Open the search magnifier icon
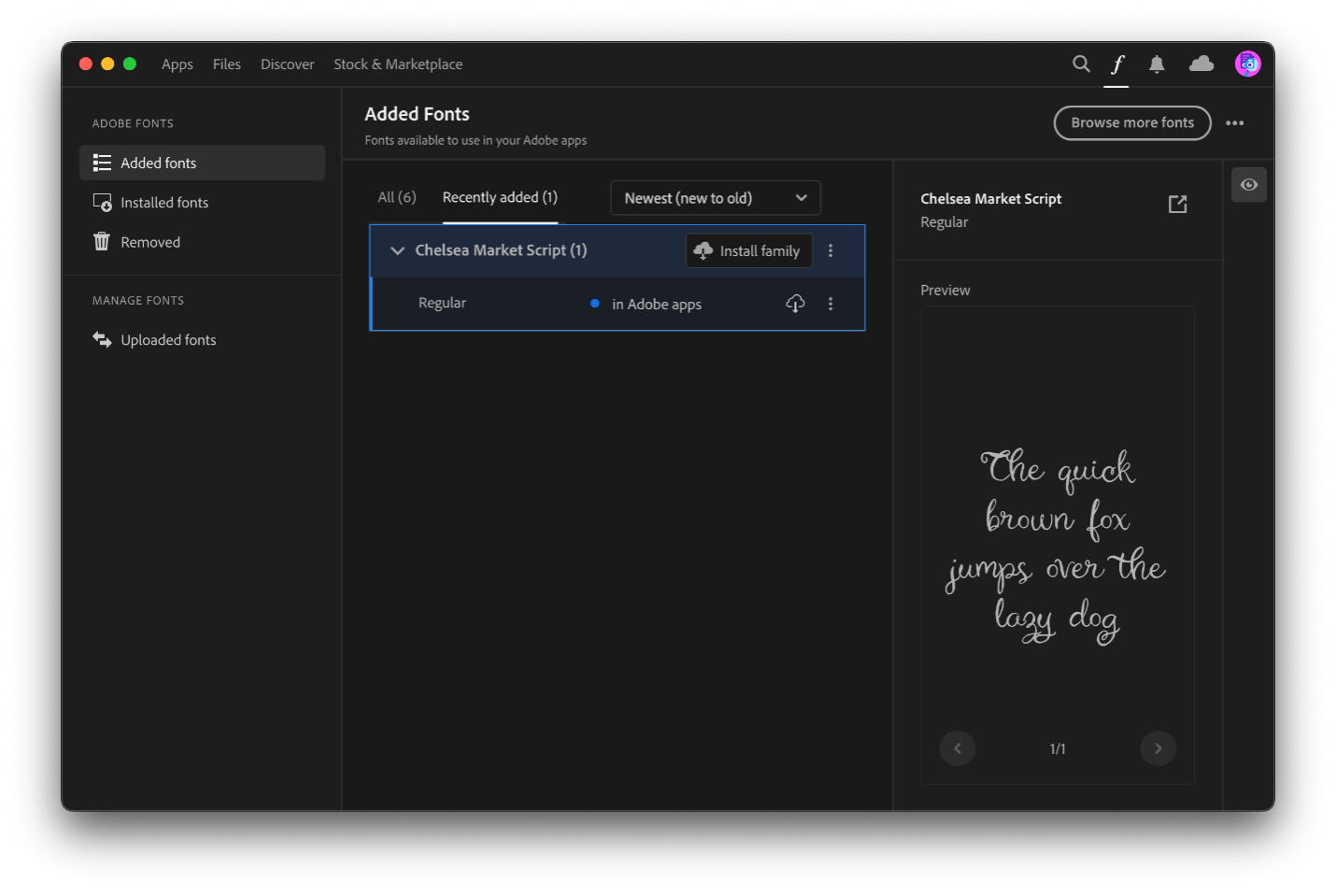 [x=1081, y=64]
